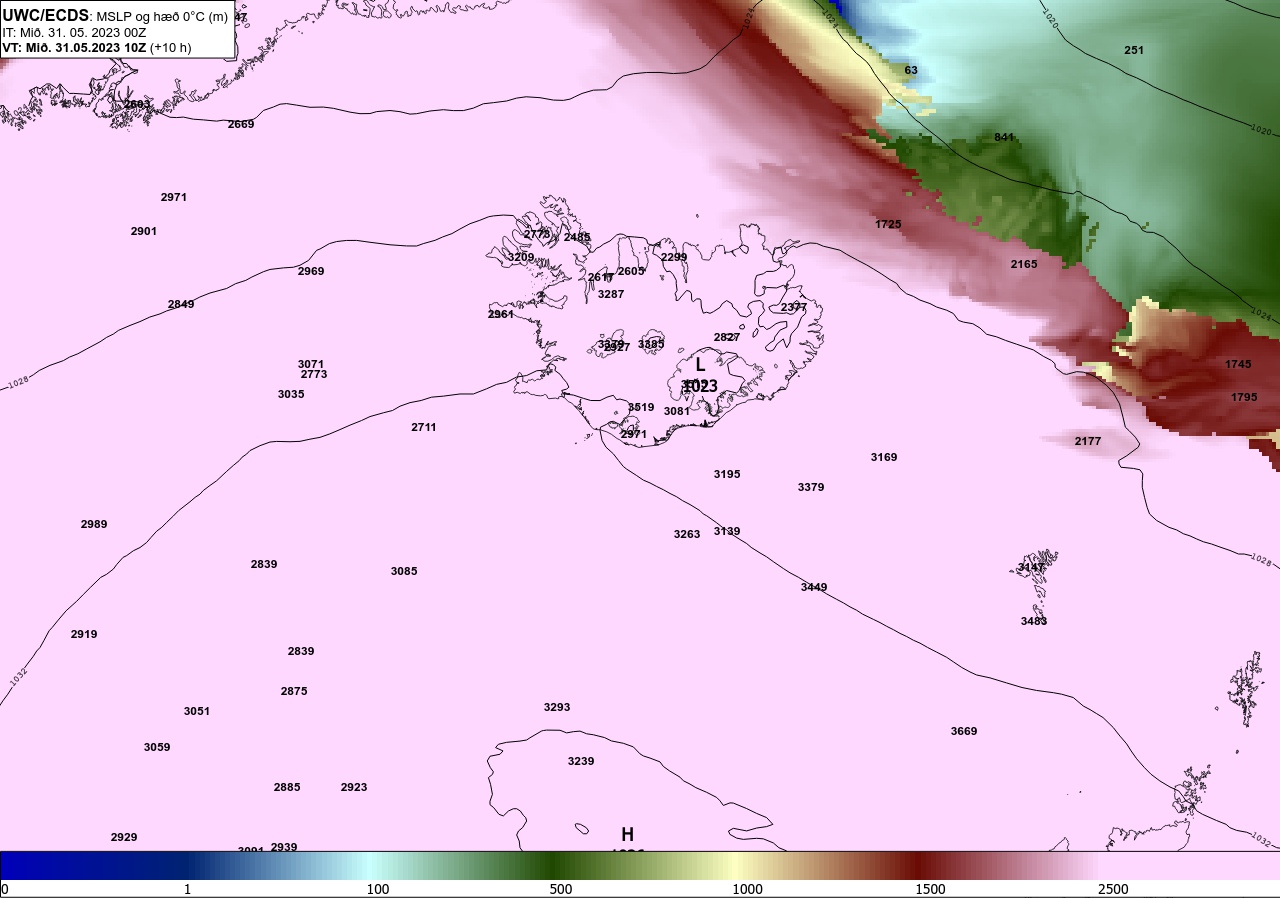The height and width of the screenshot is (898, 1280).
Task: Click the 2969 height value
Action: coord(311,271)
